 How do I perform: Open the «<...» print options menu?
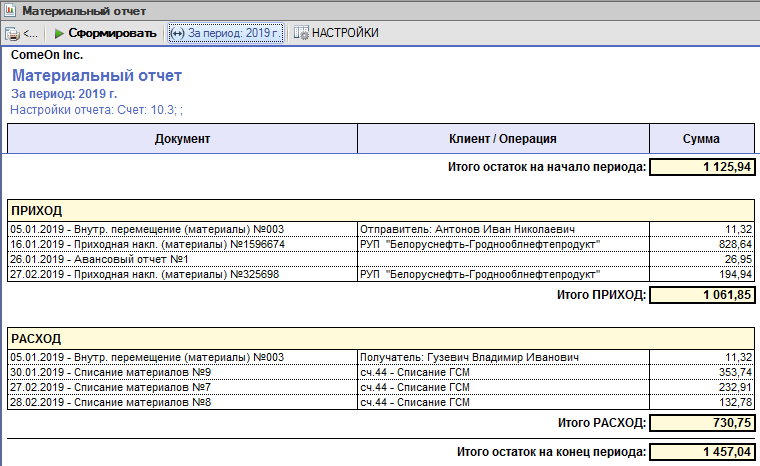pyautogui.click(x=31, y=33)
